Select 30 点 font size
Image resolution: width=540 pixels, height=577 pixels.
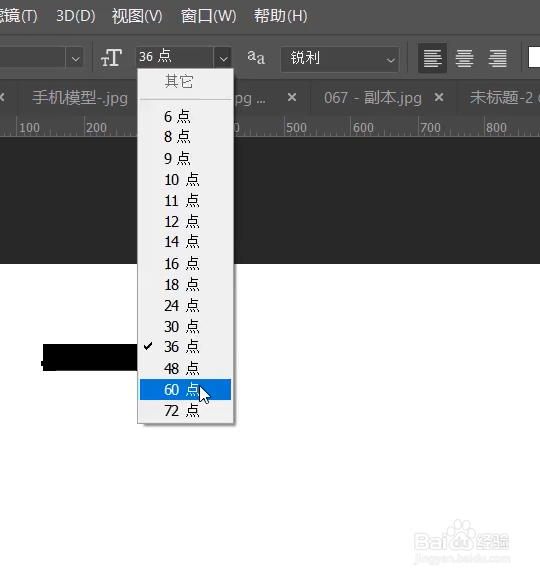click(185, 326)
